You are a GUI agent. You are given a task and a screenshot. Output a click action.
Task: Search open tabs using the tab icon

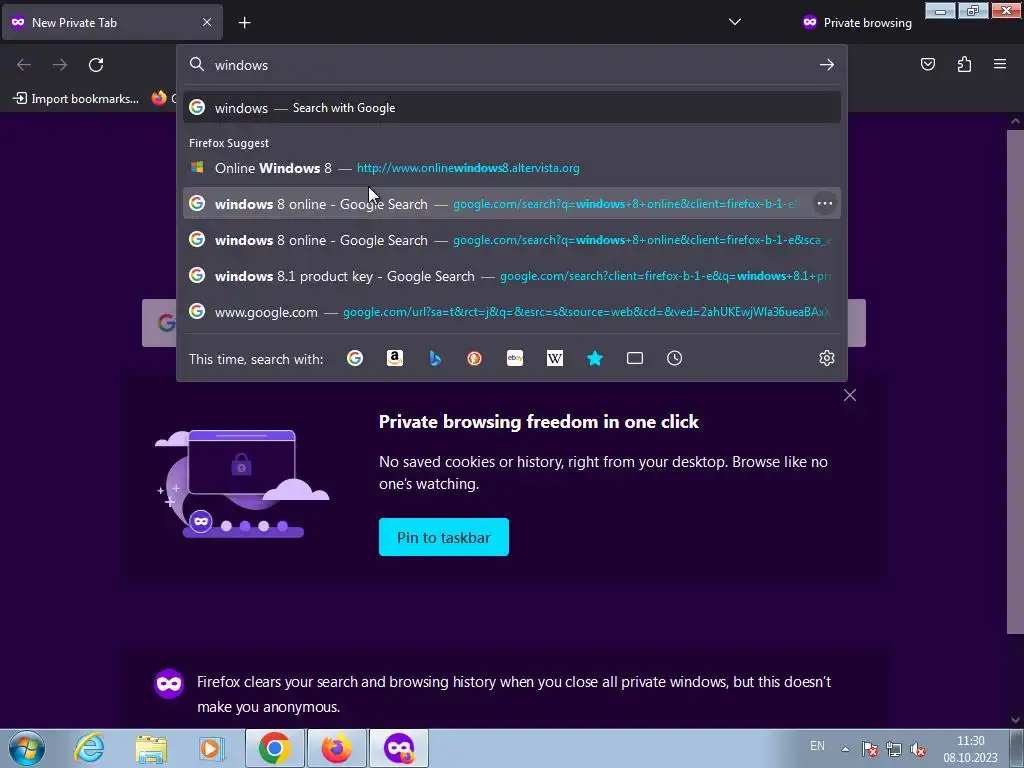[635, 358]
